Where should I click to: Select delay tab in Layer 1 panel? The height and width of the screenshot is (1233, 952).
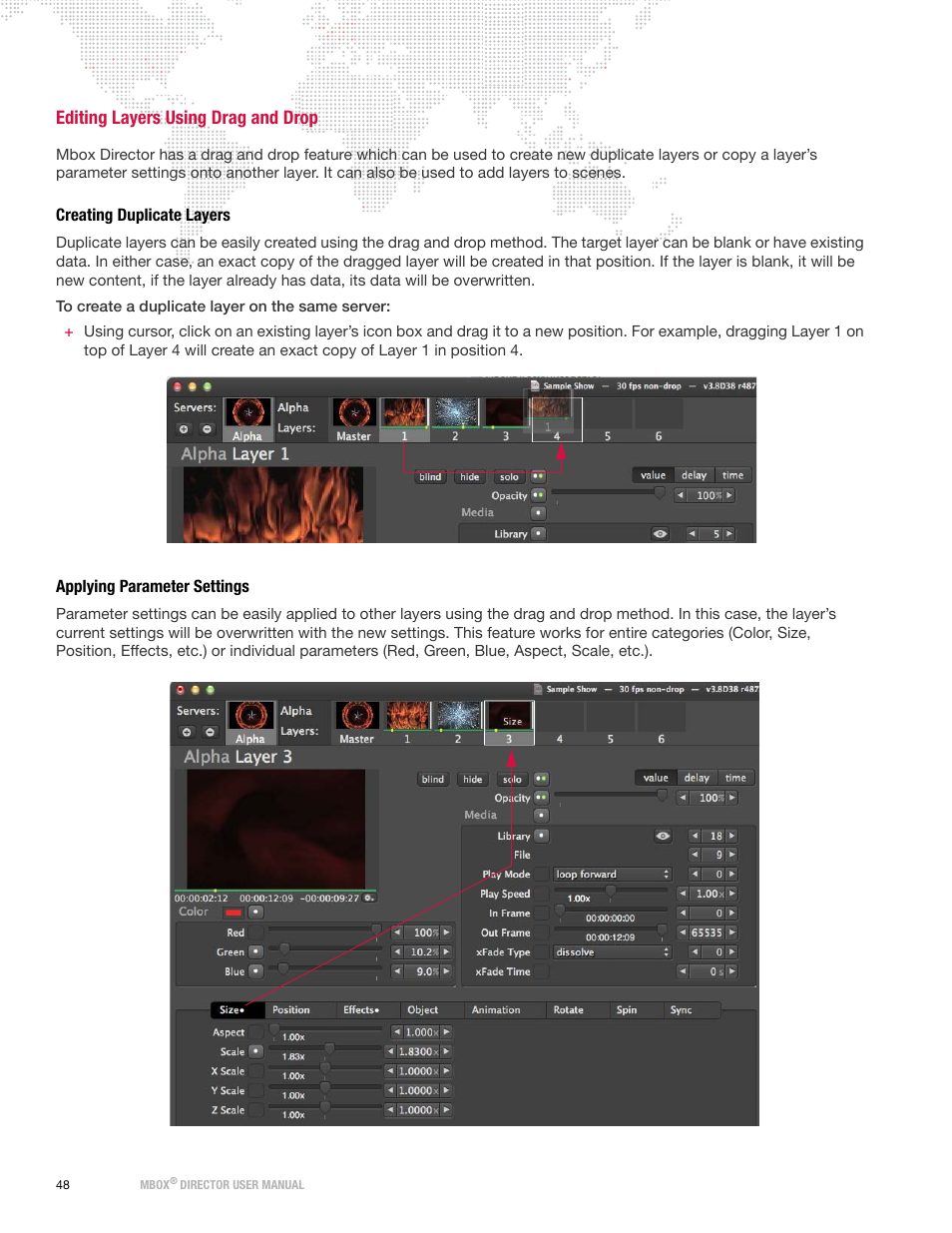click(x=695, y=476)
